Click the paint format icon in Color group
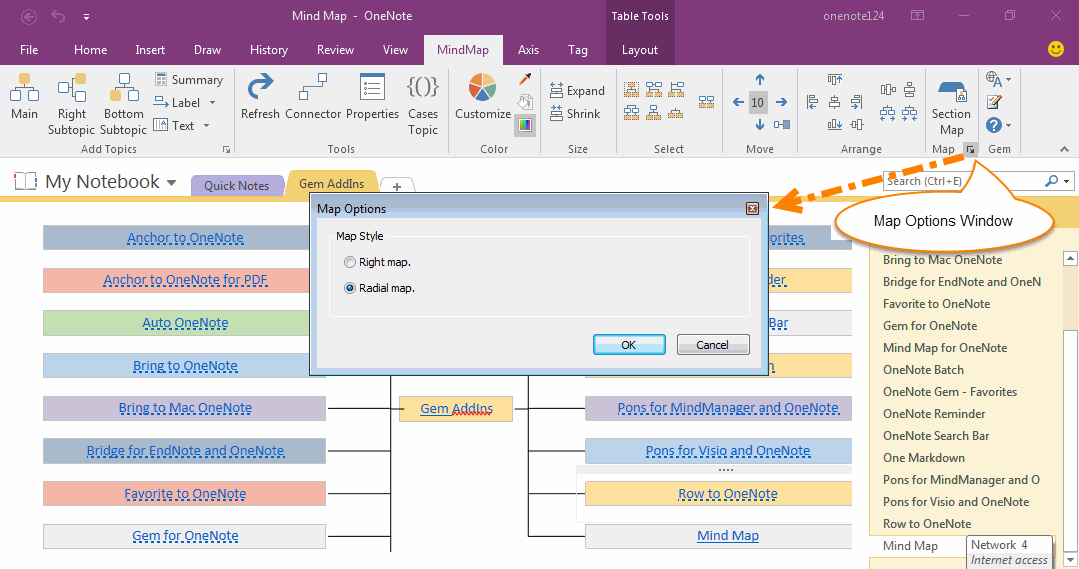The width and height of the screenshot is (1079, 569). click(x=525, y=103)
